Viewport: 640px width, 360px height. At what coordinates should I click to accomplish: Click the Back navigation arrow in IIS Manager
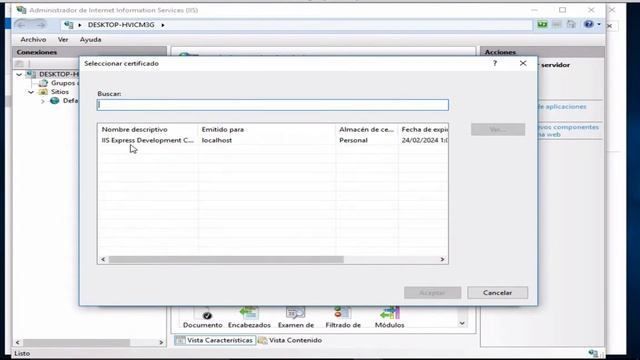21,25
